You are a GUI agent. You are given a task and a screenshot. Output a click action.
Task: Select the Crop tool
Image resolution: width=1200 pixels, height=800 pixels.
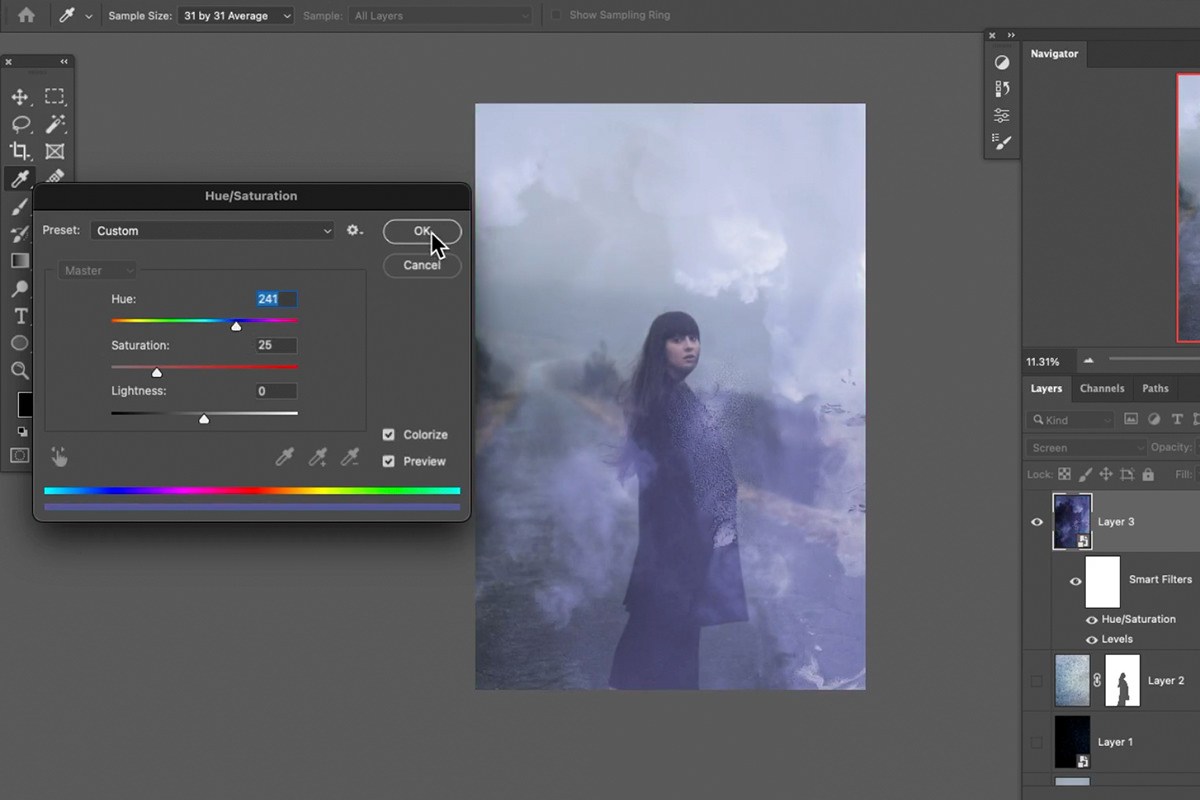click(x=19, y=151)
